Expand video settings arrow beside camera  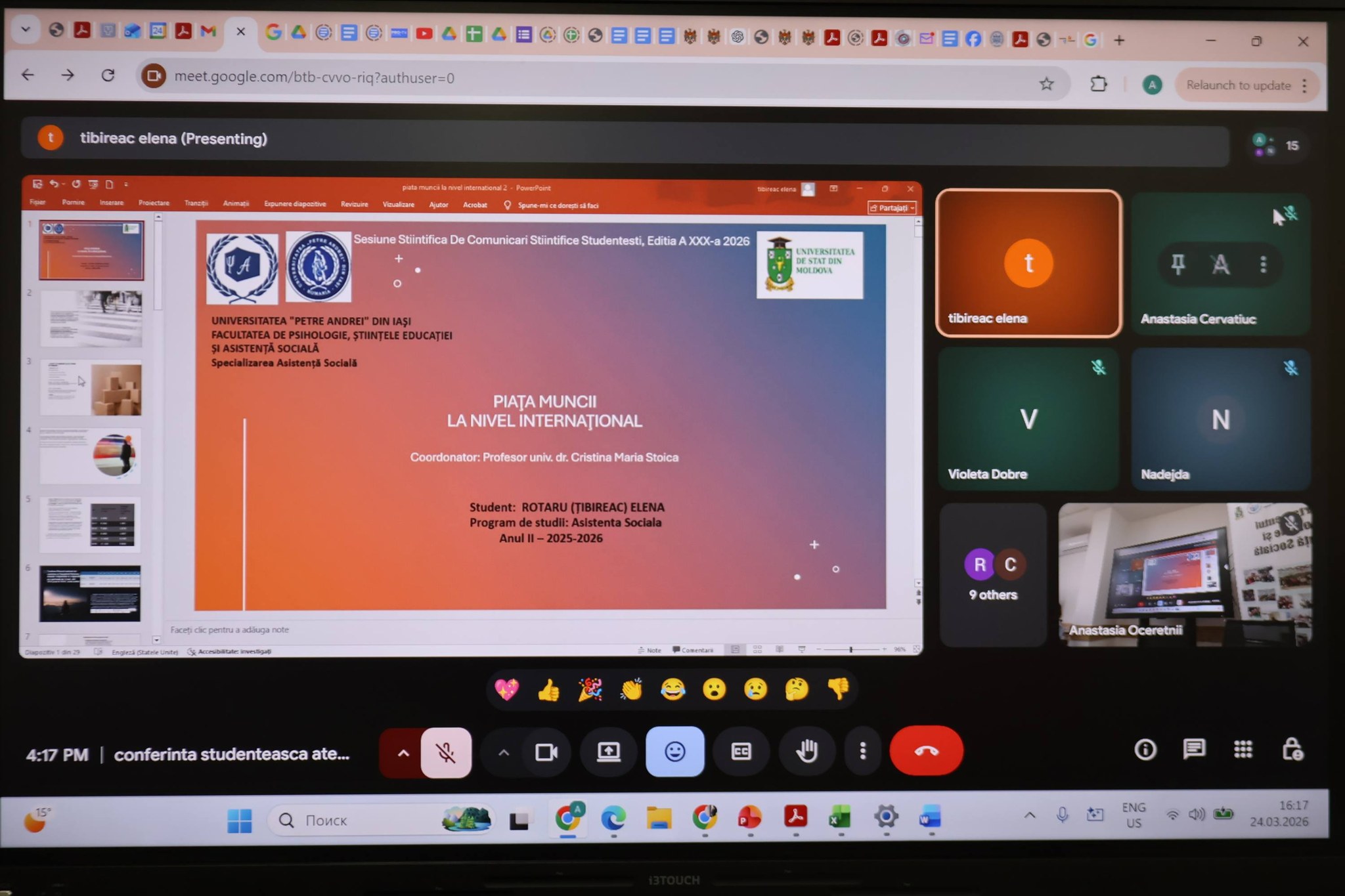click(504, 753)
